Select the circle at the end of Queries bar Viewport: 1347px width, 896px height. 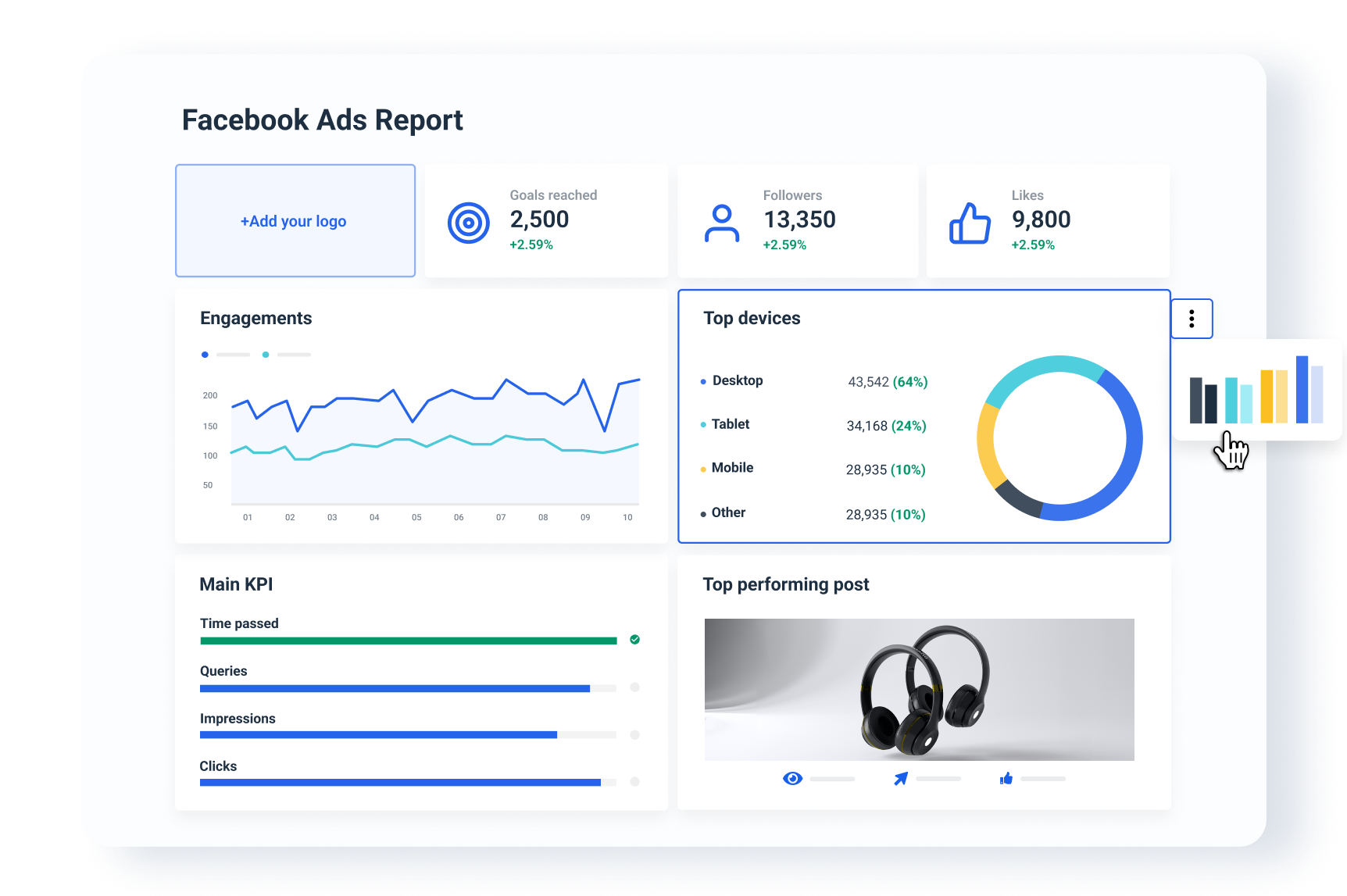(634, 687)
